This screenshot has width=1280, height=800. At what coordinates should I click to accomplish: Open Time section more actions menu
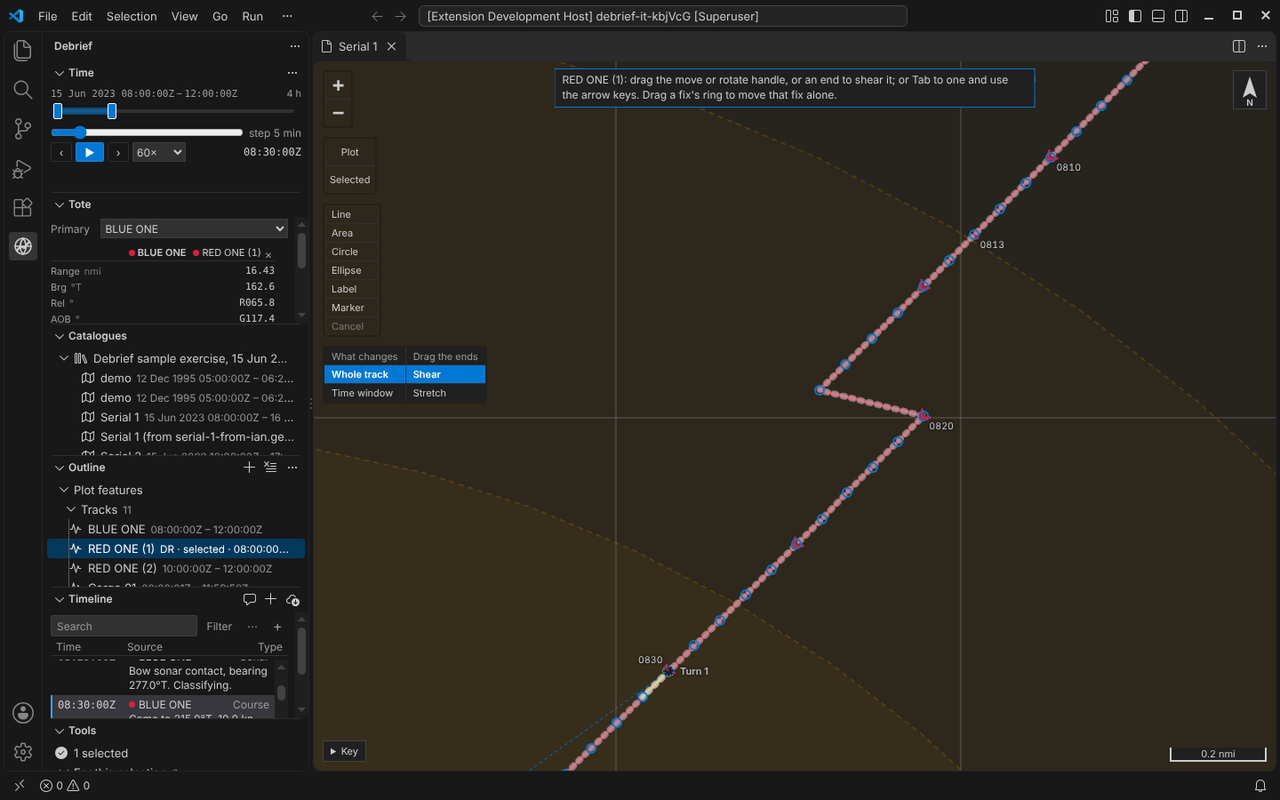292,73
